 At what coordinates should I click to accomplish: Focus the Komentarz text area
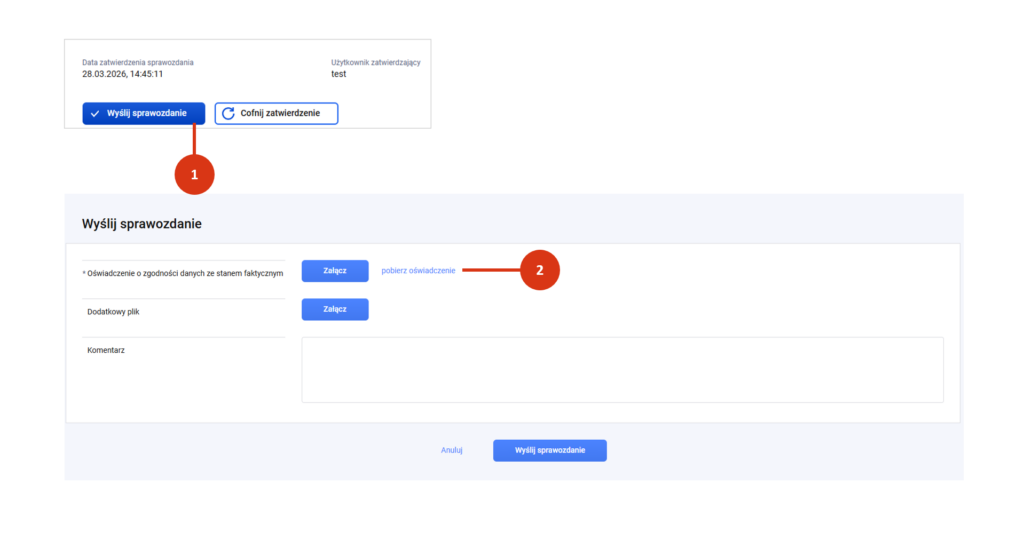(622, 369)
